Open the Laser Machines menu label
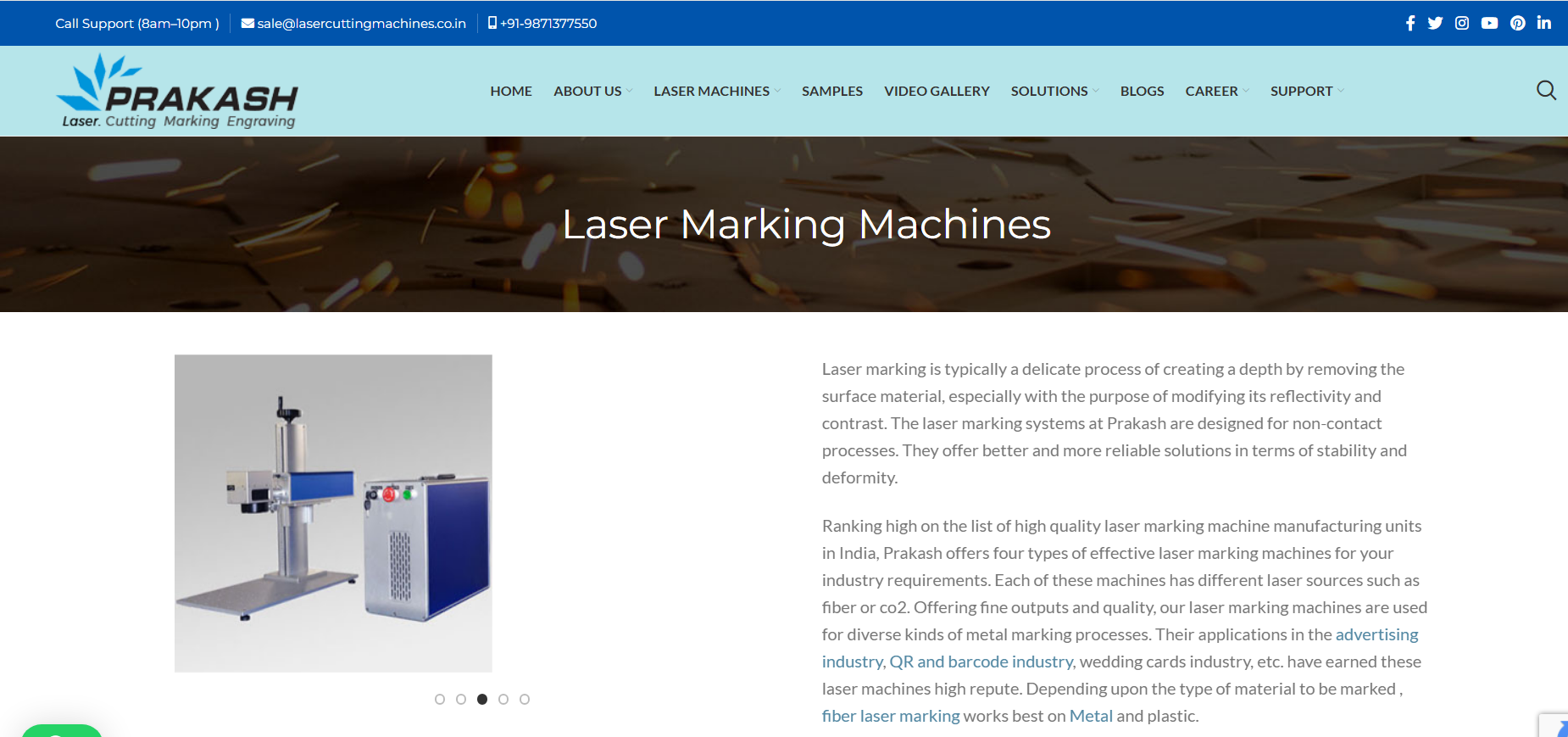 [711, 91]
